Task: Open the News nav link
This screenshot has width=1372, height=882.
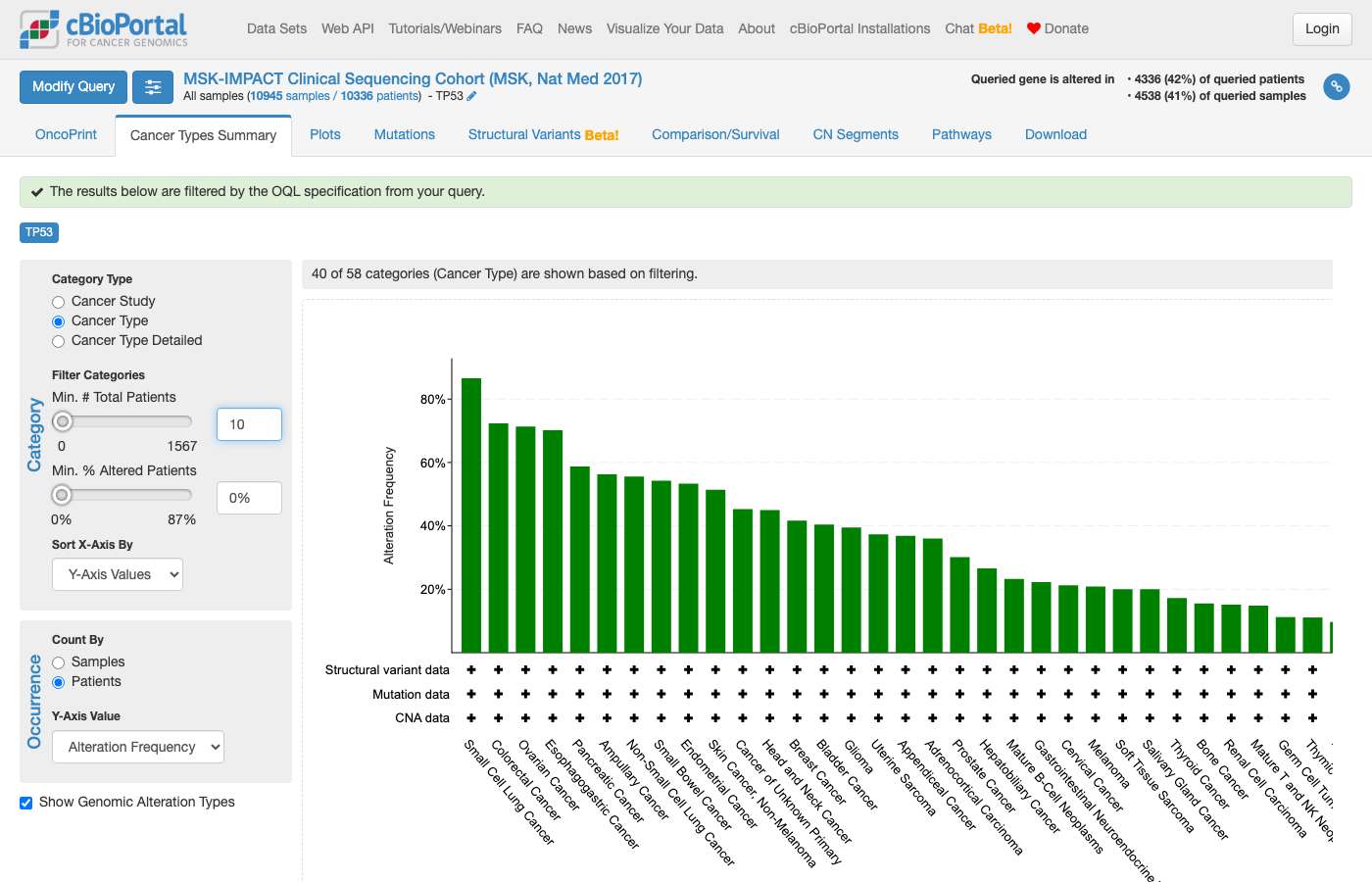Action: [x=574, y=28]
